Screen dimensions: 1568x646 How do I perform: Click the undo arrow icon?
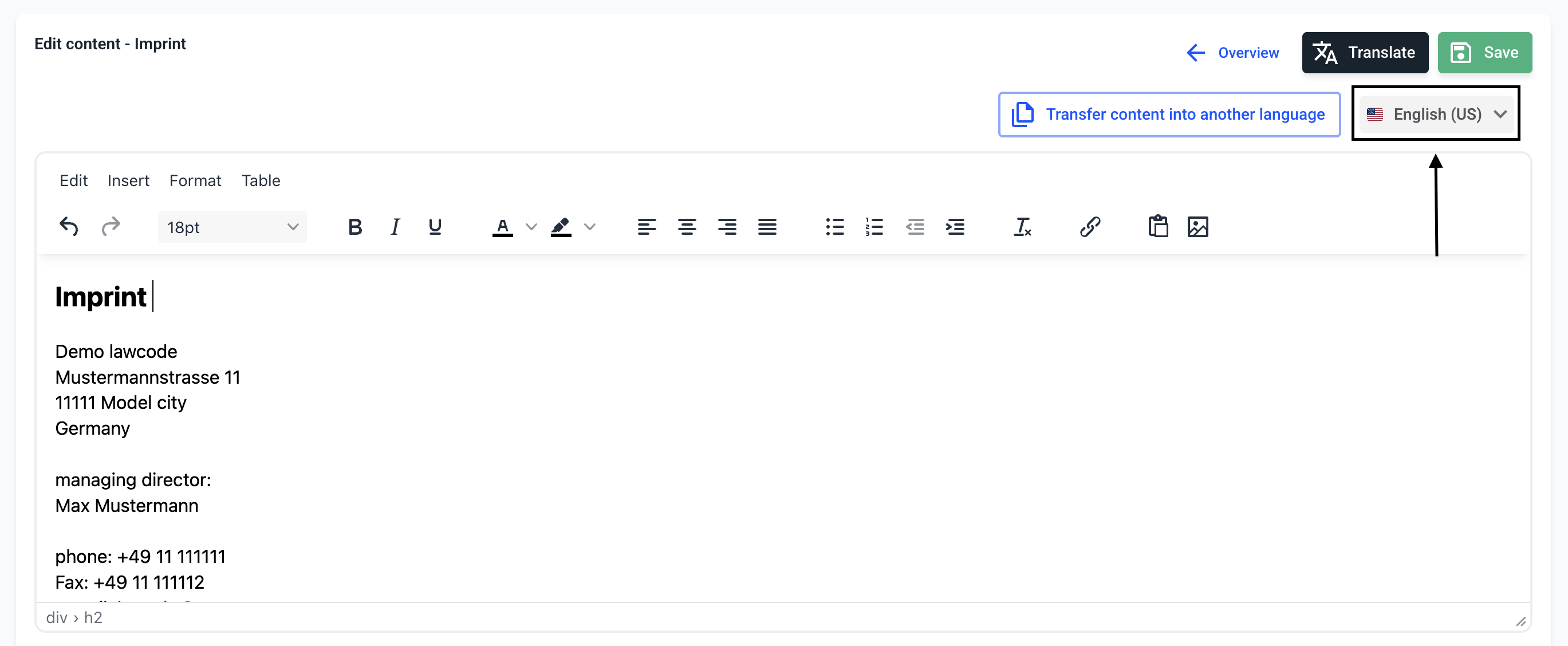69,226
